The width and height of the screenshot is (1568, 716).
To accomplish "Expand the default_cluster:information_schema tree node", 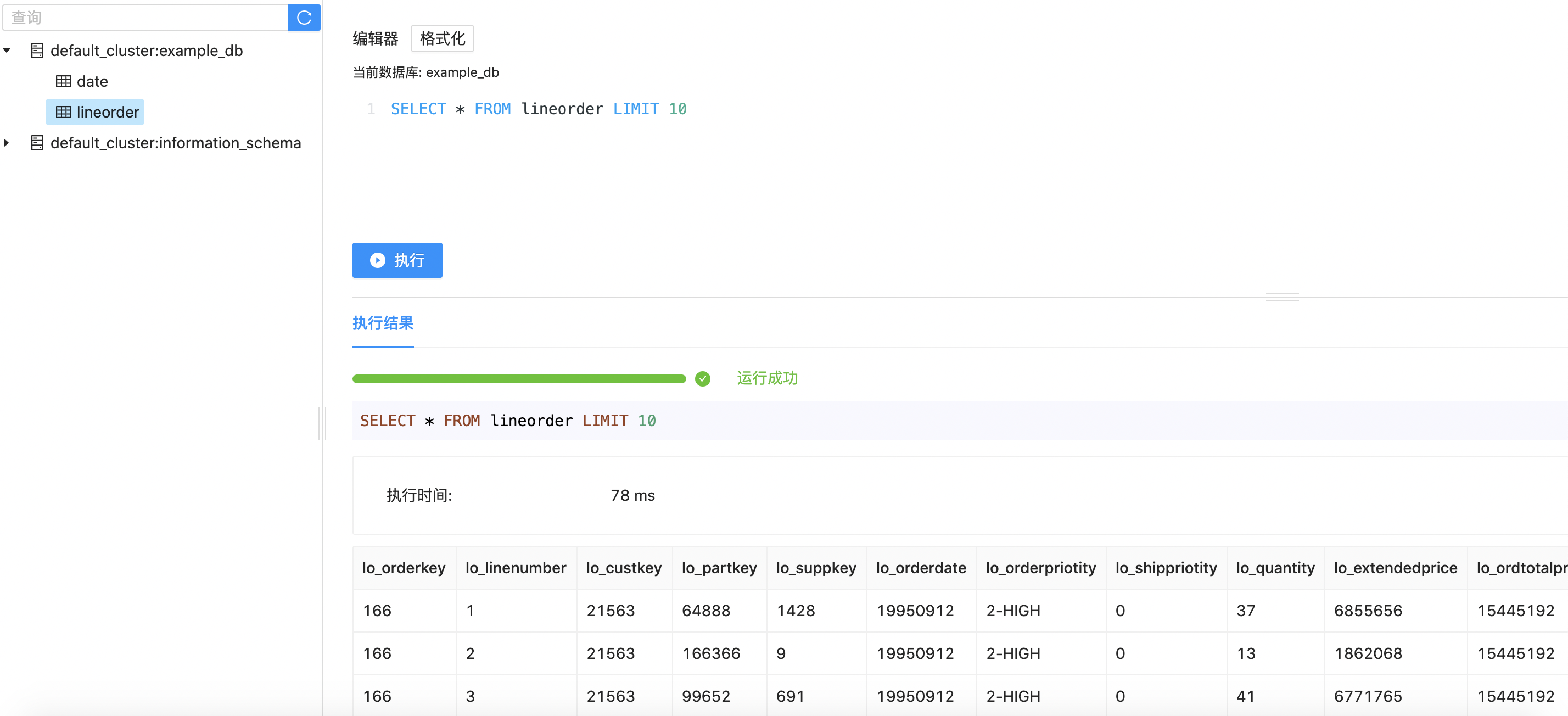I will tap(7, 143).
